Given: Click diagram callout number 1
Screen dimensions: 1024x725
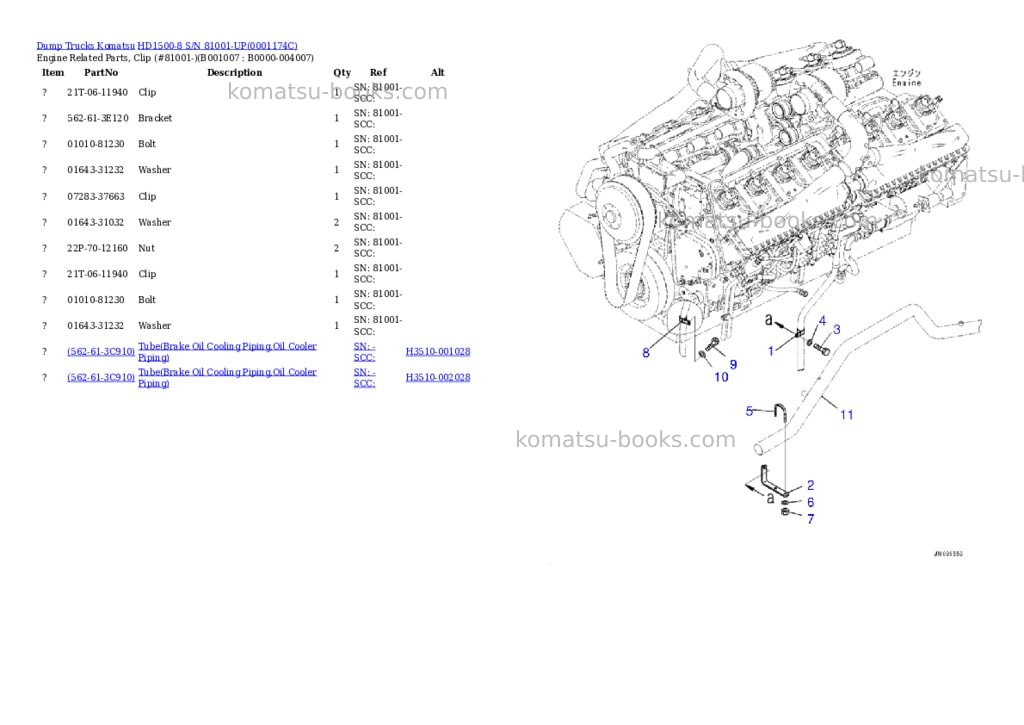Looking at the screenshot, I should pyautogui.click(x=771, y=351).
